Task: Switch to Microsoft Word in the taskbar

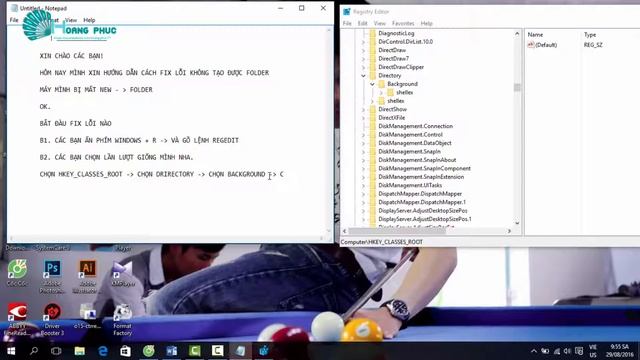Action: click(171, 351)
